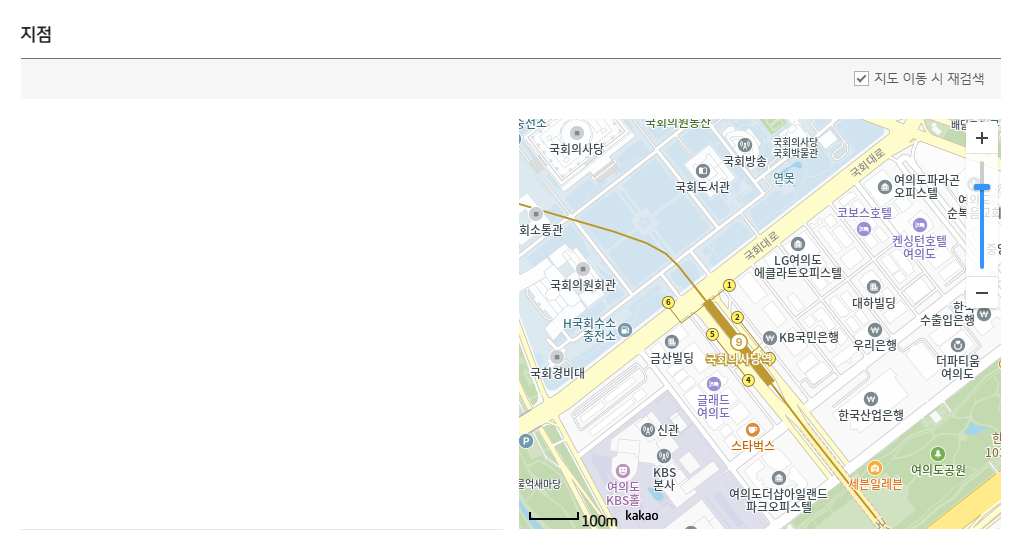Open the 여의도 KBS홀 venue marker
Viewport: 1029px width, 559px height.
622,470
